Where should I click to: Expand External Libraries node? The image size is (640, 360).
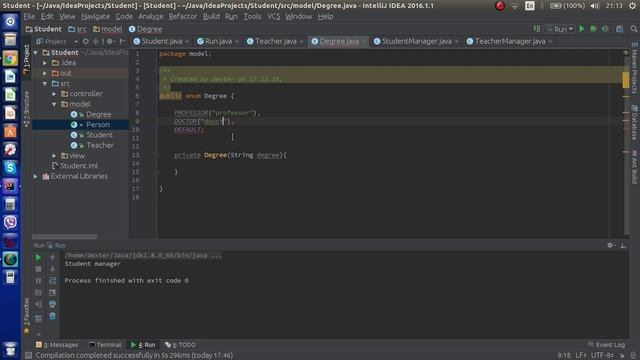click(36, 176)
